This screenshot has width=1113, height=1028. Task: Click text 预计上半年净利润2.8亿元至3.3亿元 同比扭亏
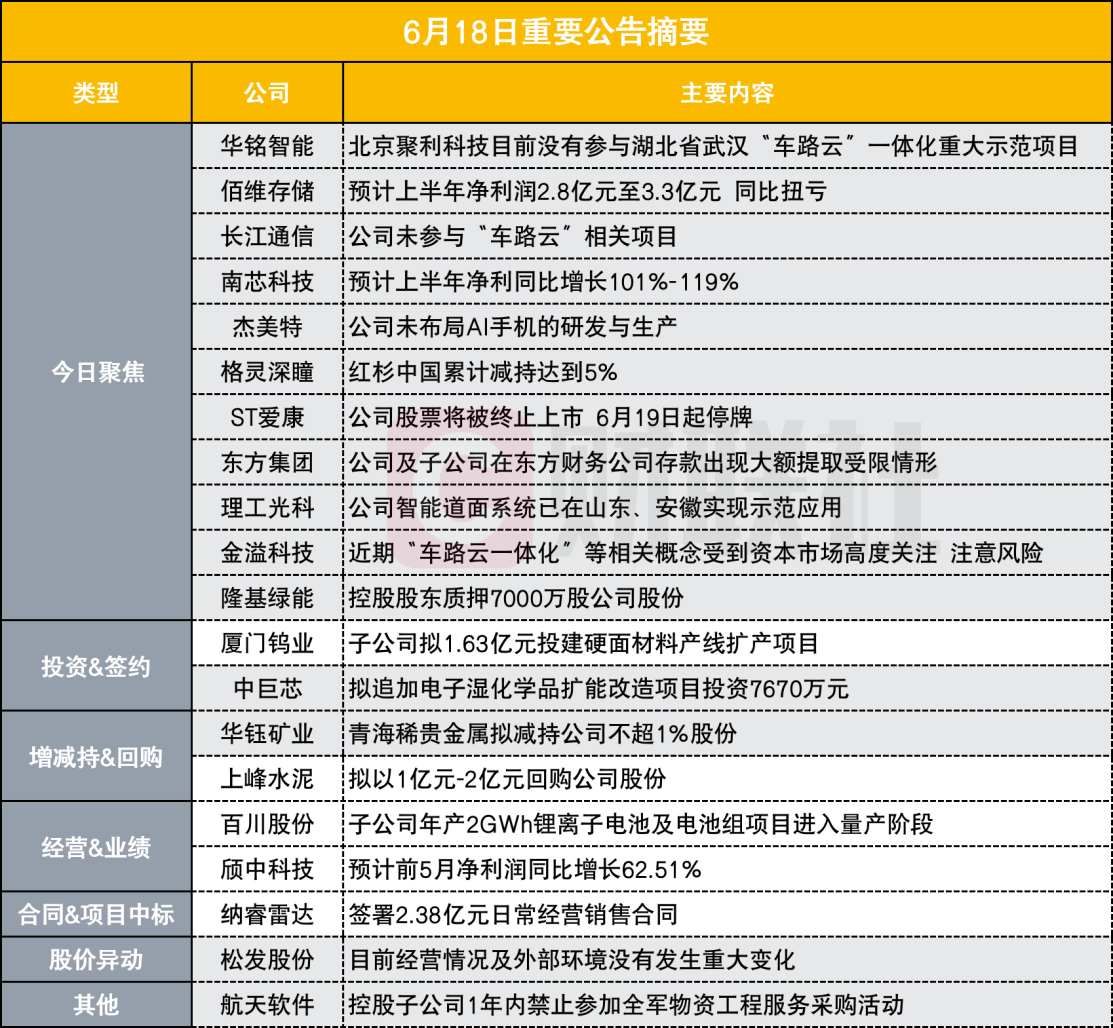[588, 191]
